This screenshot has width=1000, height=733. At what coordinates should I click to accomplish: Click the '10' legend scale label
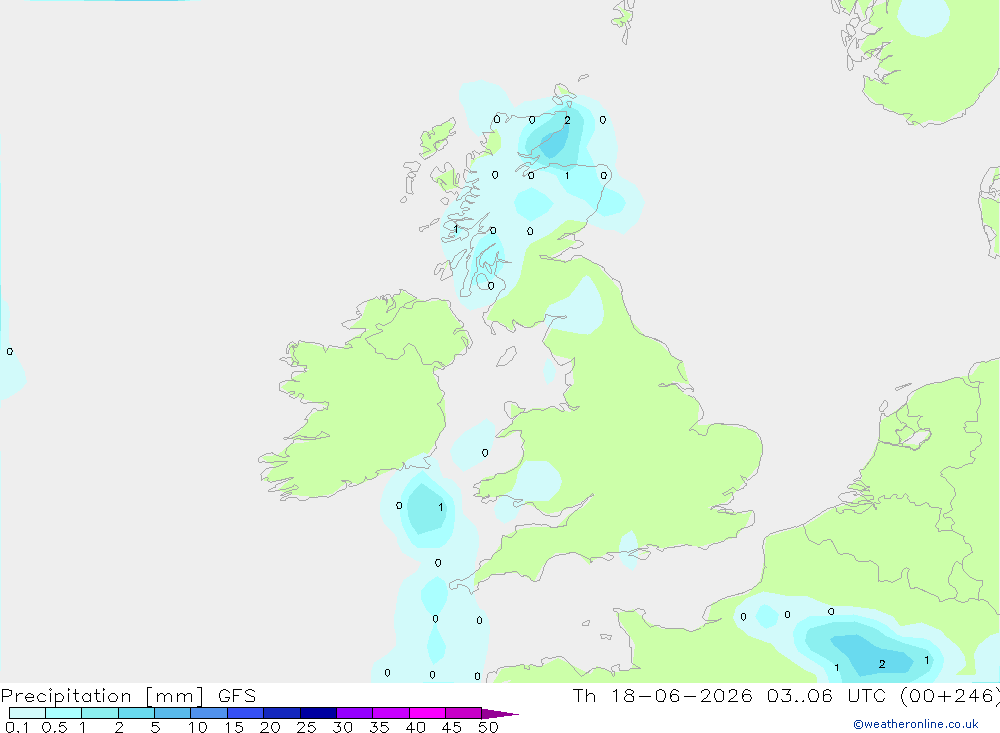pos(198,727)
